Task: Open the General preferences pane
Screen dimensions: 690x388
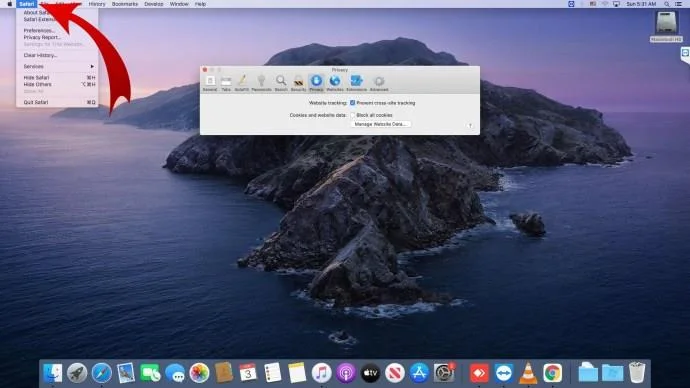Action: pos(210,83)
